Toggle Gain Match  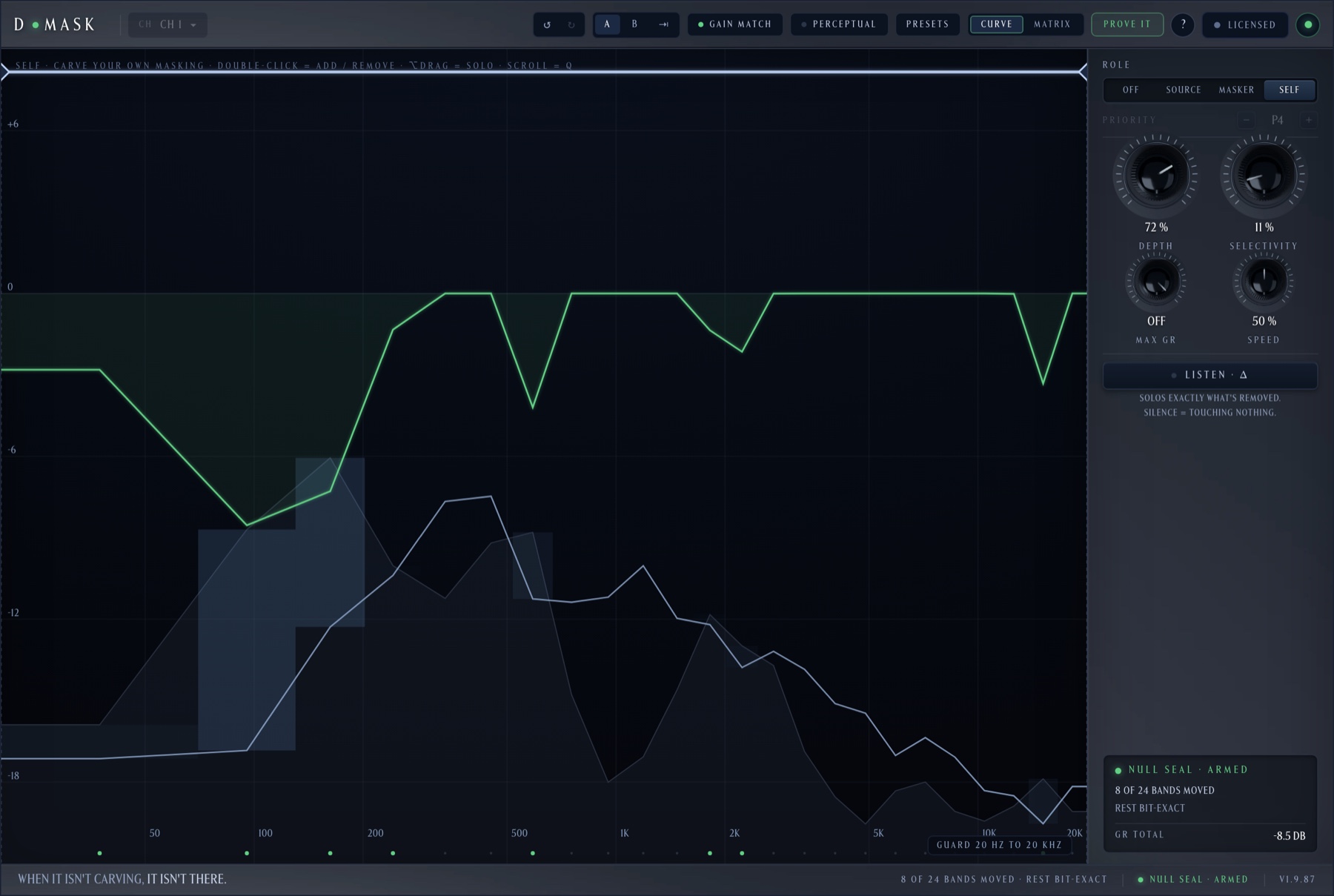(735, 24)
